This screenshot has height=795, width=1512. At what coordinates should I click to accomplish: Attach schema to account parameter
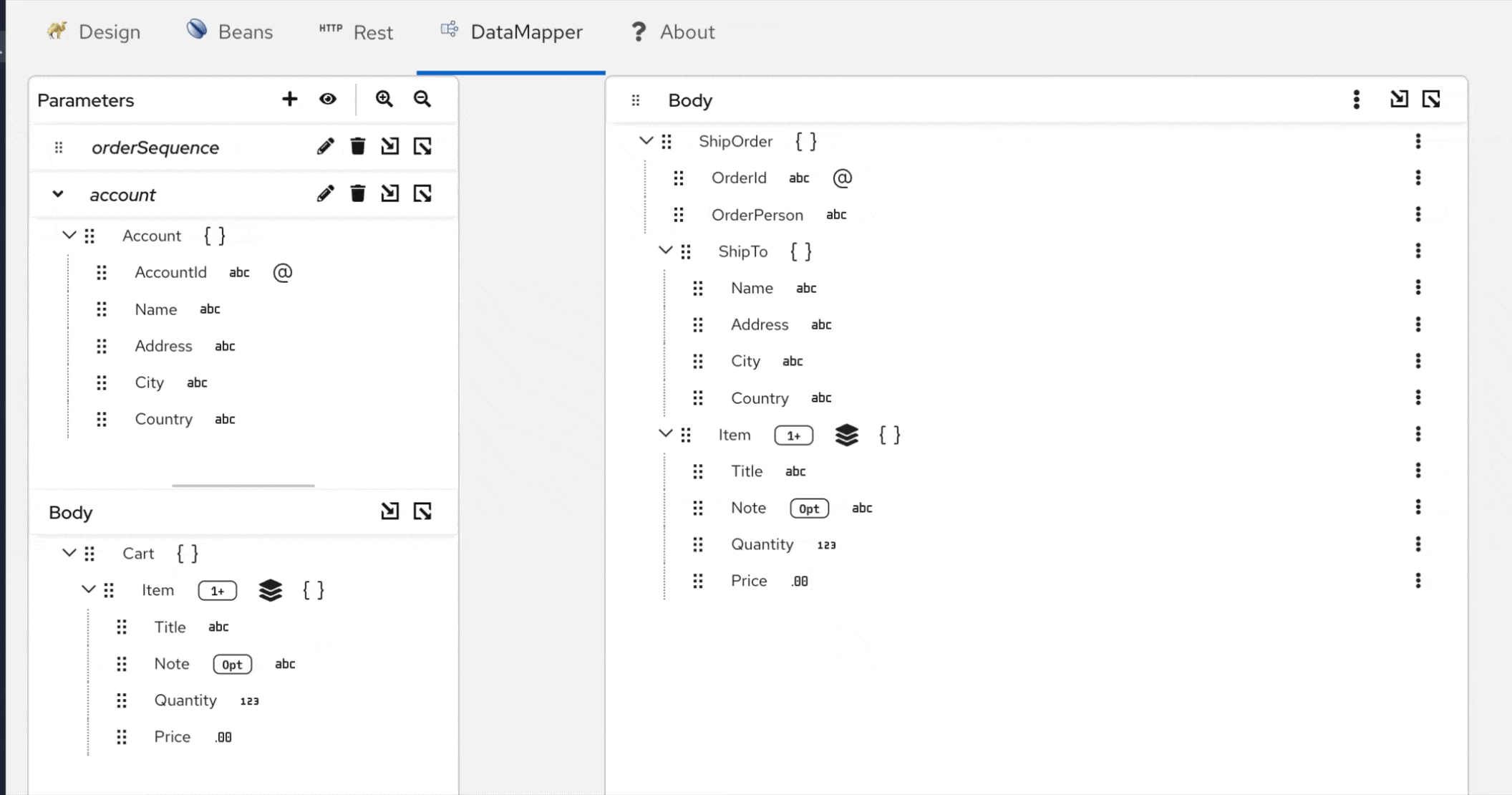pyautogui.click(x=389, y=193)
